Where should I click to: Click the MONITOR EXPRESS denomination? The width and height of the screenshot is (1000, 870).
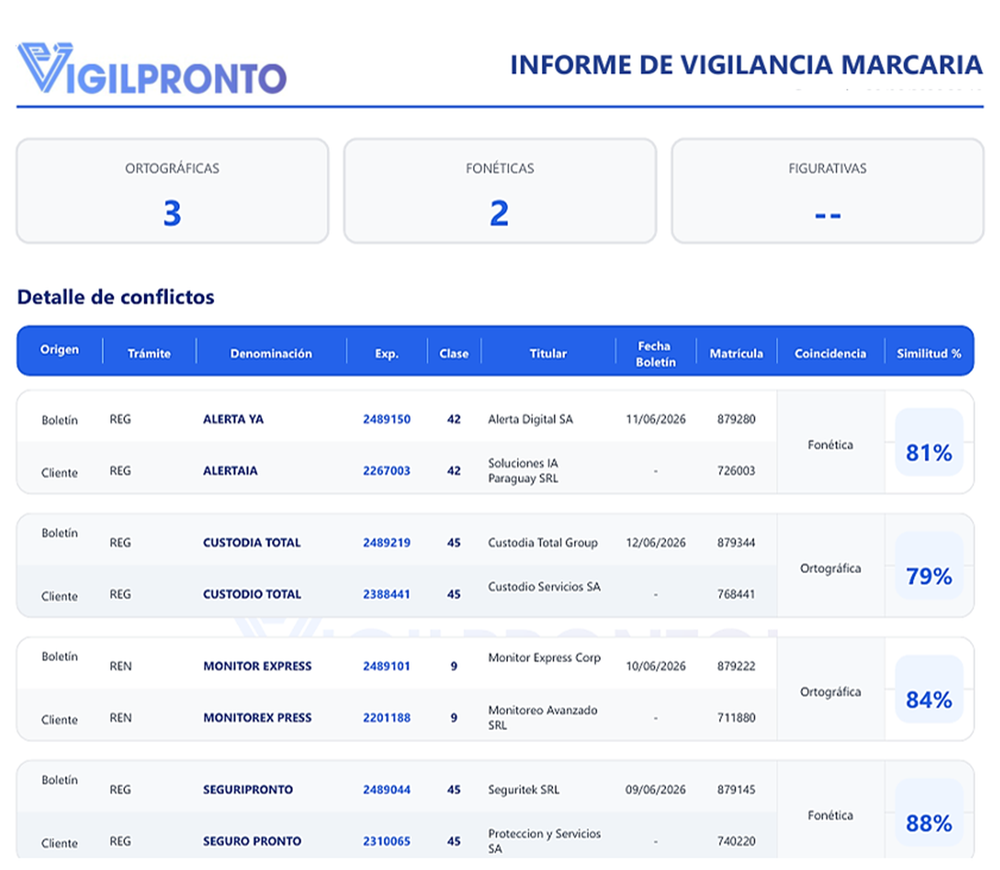click(258, 666)
